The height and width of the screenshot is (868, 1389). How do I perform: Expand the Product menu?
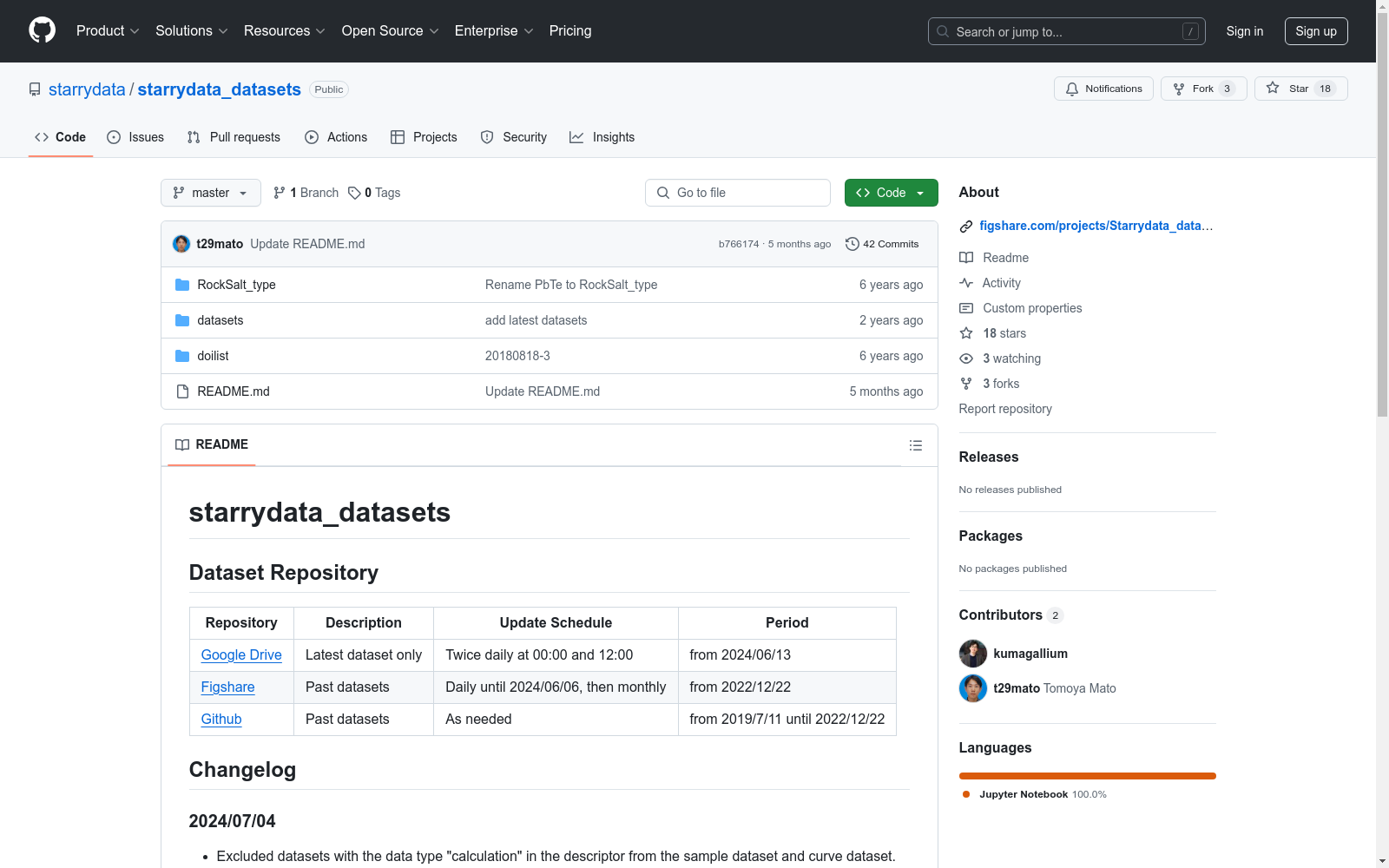coord(108,31)
